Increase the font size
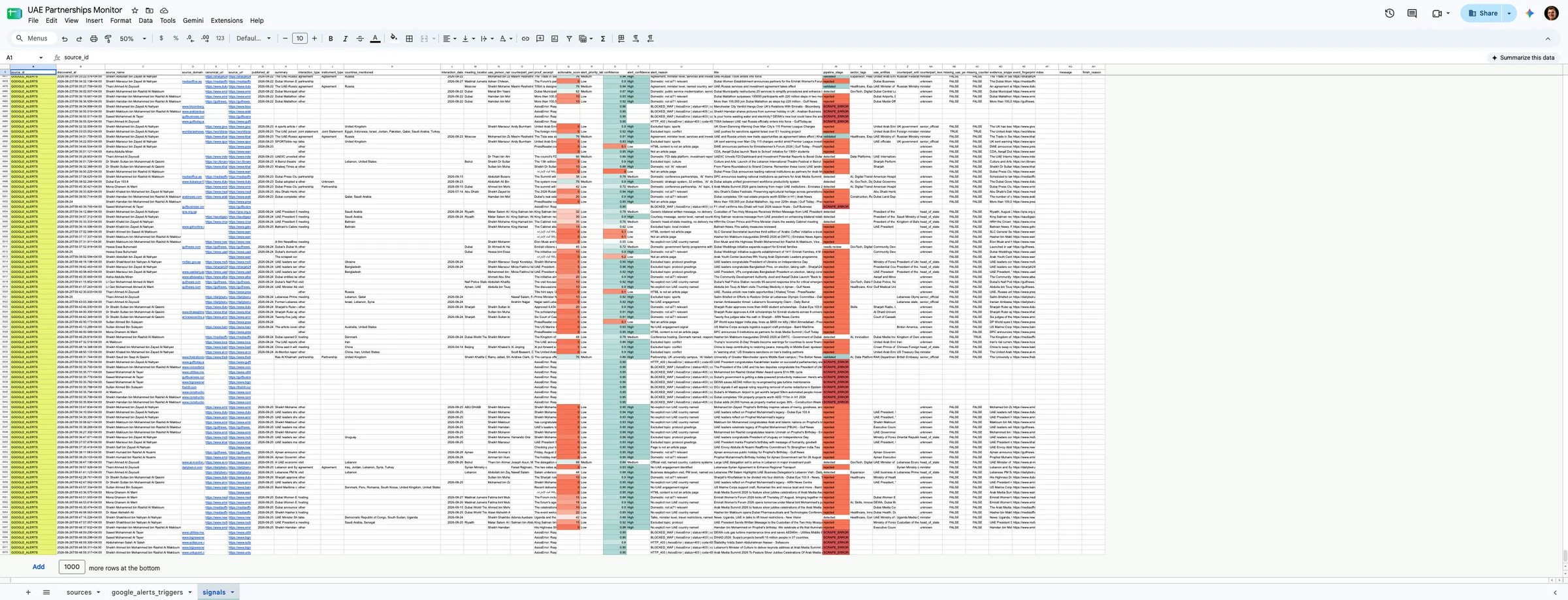Image resolution: width=1568 pixels, height=600 pixels. [x=314, y=39]
